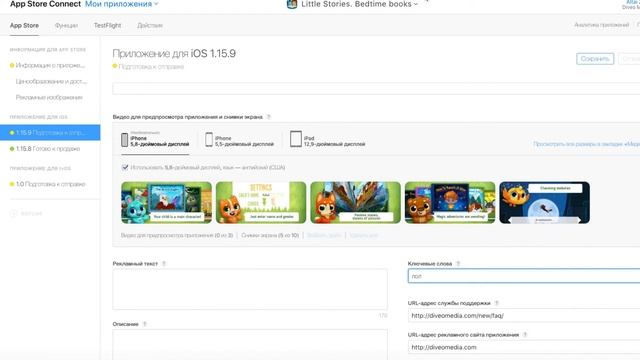Image resolution: width=640 pixels, height=360 pixels.
Task: Select the iPad 12.9-inch display icon
Action: (x=296, y=139)
